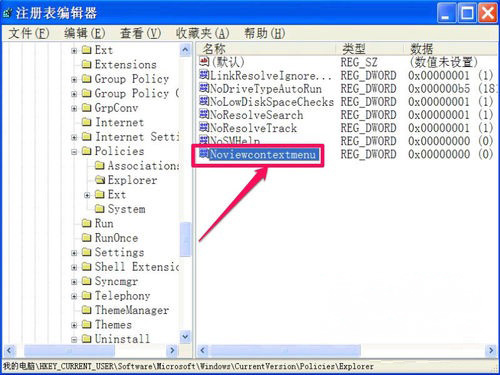
Task: Expand the top Ext tree node
Action: pos(74,51)
